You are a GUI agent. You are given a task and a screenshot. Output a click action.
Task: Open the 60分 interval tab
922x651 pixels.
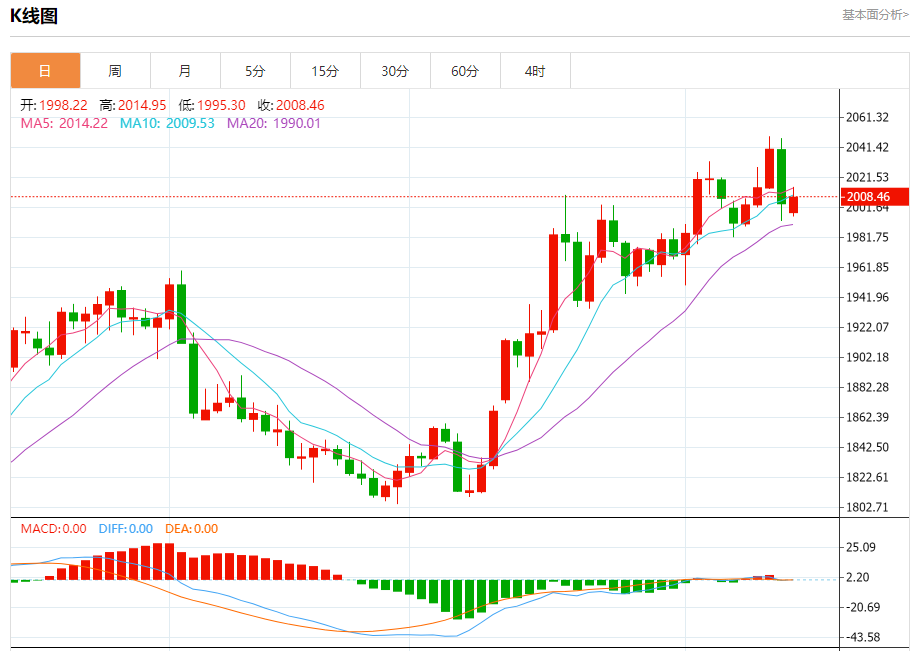465,71
